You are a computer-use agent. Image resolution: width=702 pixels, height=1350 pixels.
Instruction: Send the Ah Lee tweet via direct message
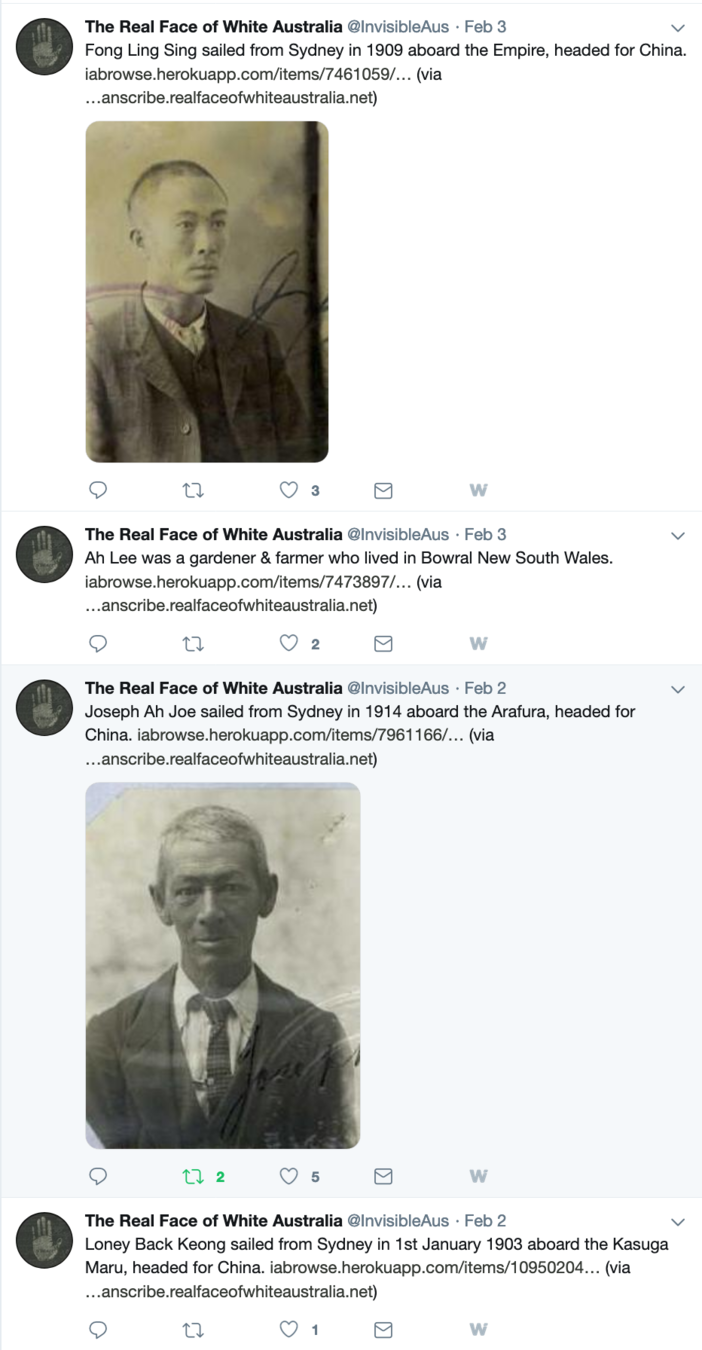383,644
